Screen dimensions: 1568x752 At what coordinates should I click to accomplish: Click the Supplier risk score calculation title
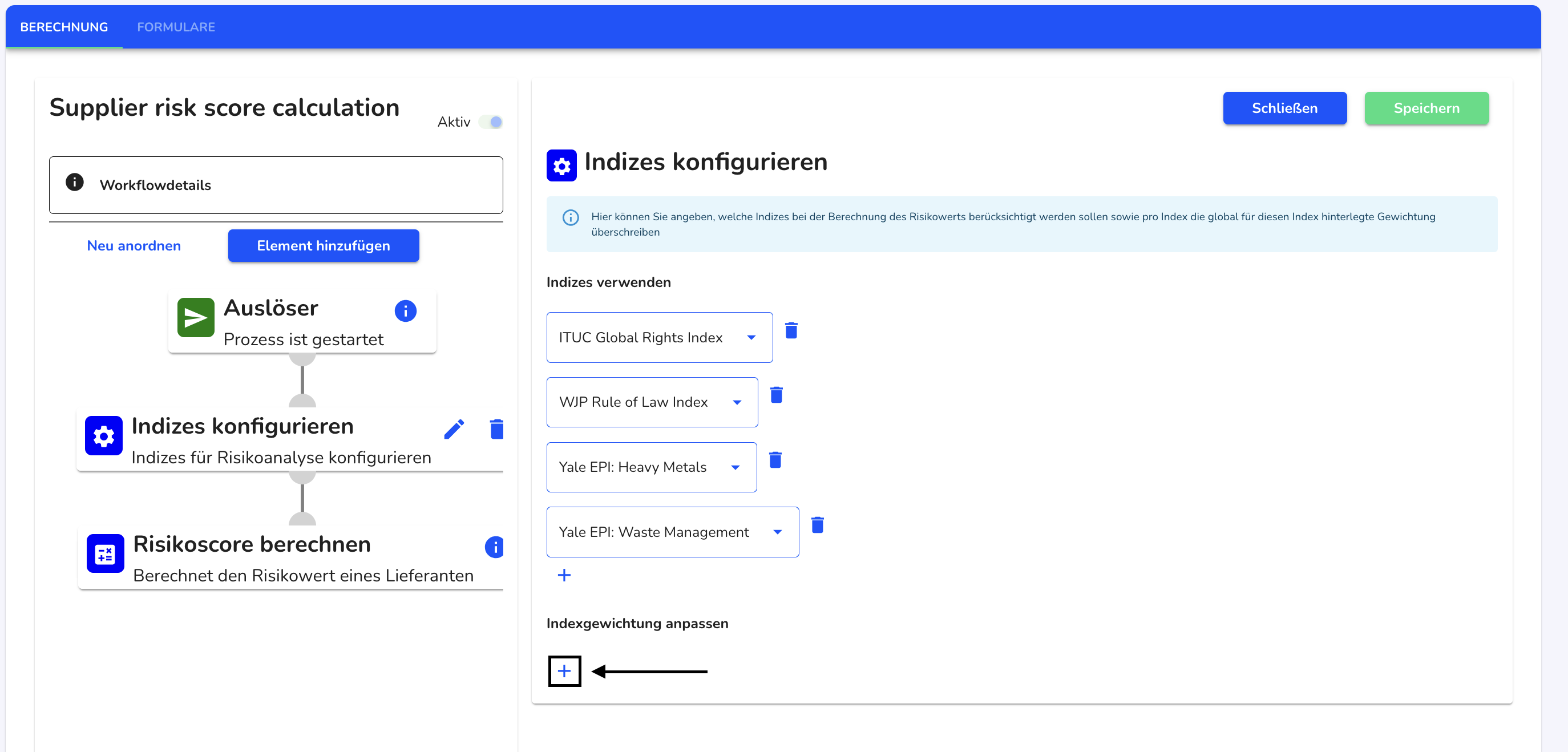click(x=224, y=108)
